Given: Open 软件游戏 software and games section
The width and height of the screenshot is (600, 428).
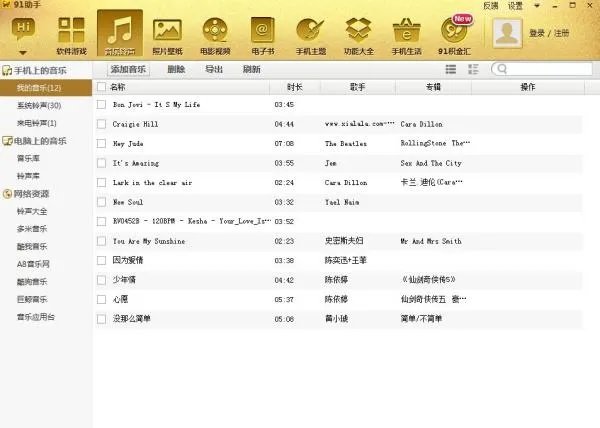Looking at the screenshot, I should point(72,36).
